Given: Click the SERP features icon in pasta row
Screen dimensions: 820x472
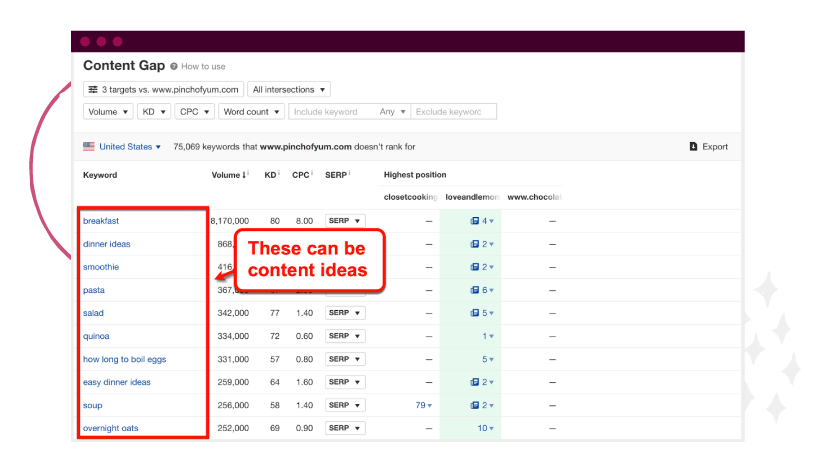Looking at the screenshot, I should tap(475, 290).
